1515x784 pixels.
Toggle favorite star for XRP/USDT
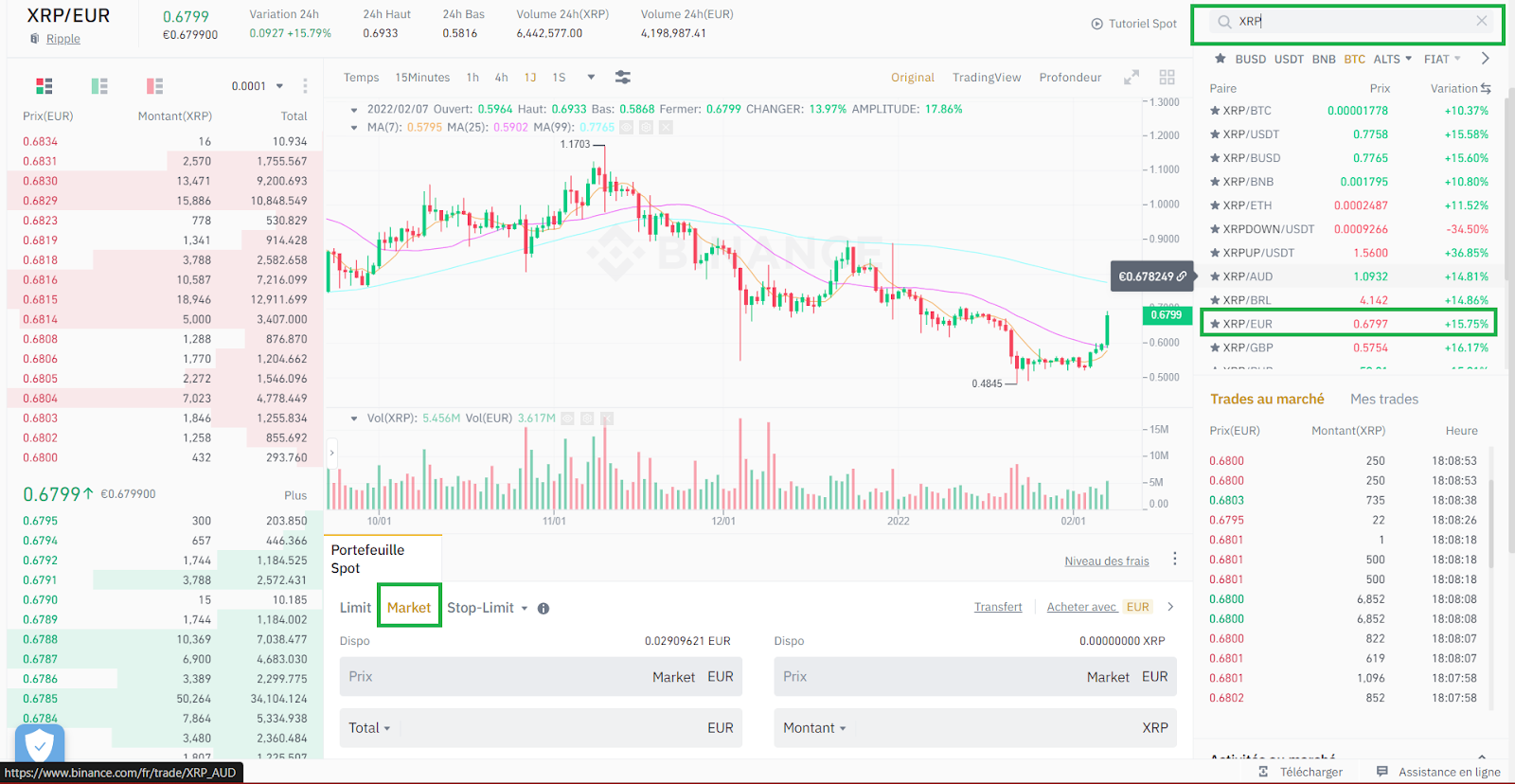pyautogui.click(x=1215, y=134)
